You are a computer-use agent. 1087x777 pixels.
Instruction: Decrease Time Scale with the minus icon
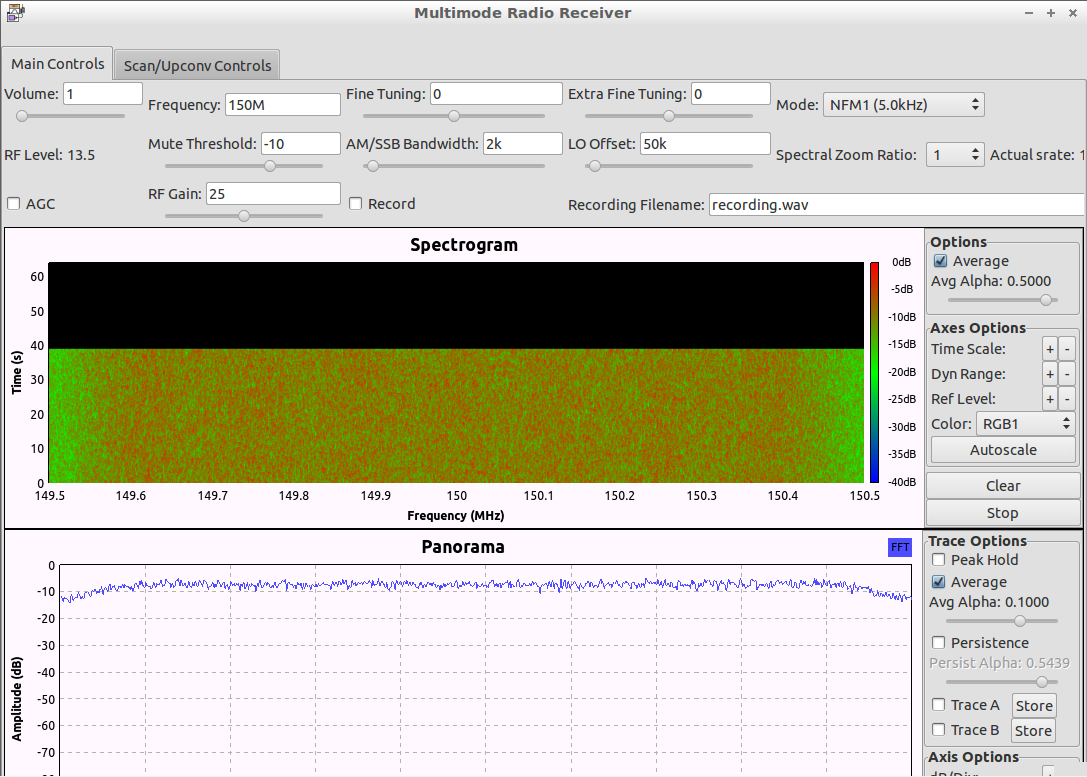(x=1066, y=348)
